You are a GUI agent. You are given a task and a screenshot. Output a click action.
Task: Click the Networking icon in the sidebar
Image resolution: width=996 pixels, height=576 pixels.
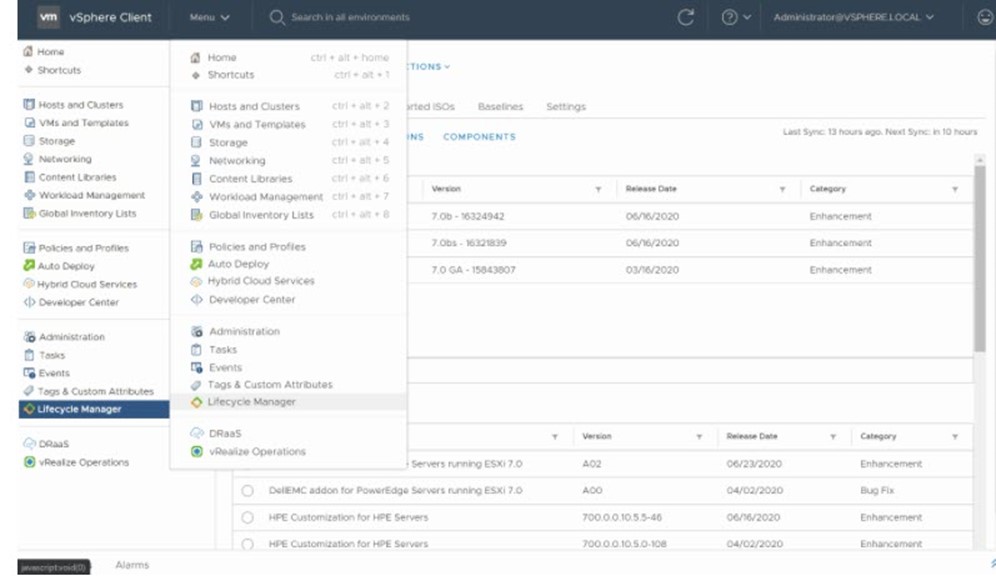(28, 159)
